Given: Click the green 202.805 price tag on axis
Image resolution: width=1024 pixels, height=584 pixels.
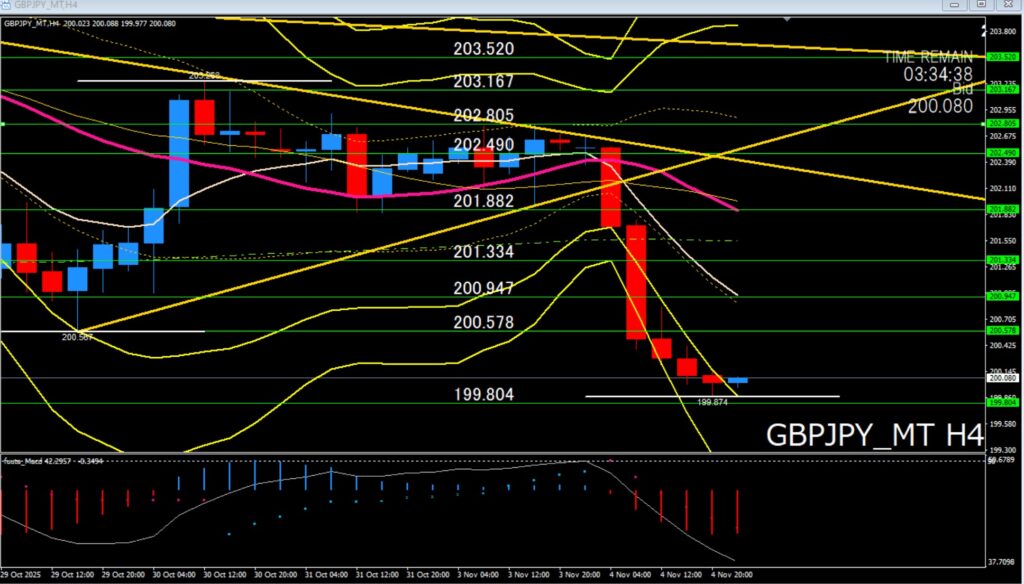Looking at the screenshot, I should tap(1002, 124).
